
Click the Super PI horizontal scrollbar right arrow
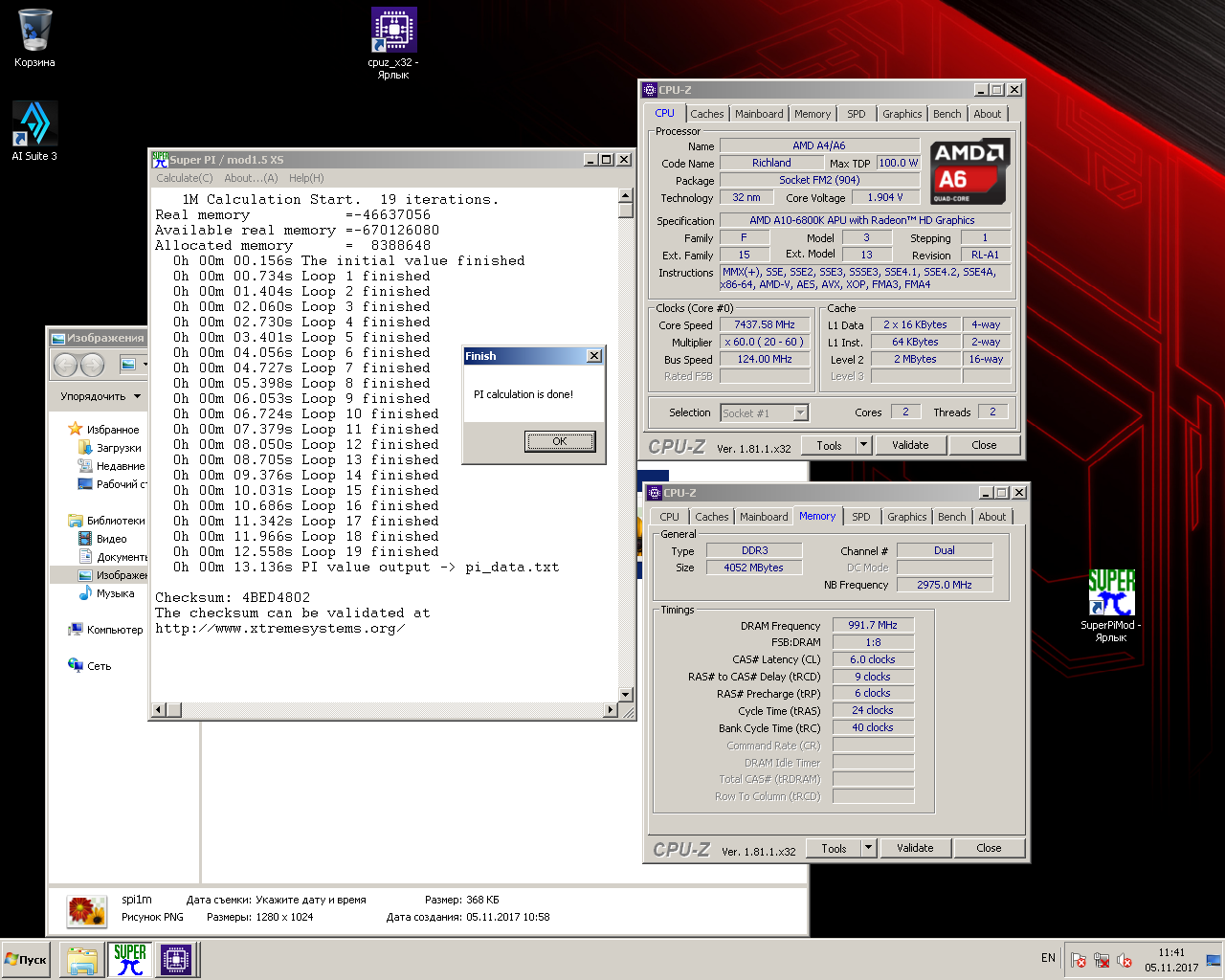pos(611,710)
